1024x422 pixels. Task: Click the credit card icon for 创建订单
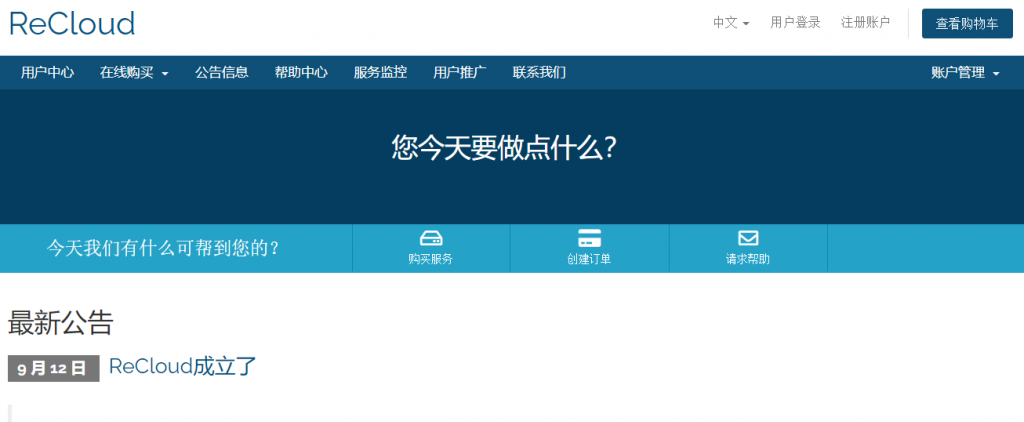[589, 238]
